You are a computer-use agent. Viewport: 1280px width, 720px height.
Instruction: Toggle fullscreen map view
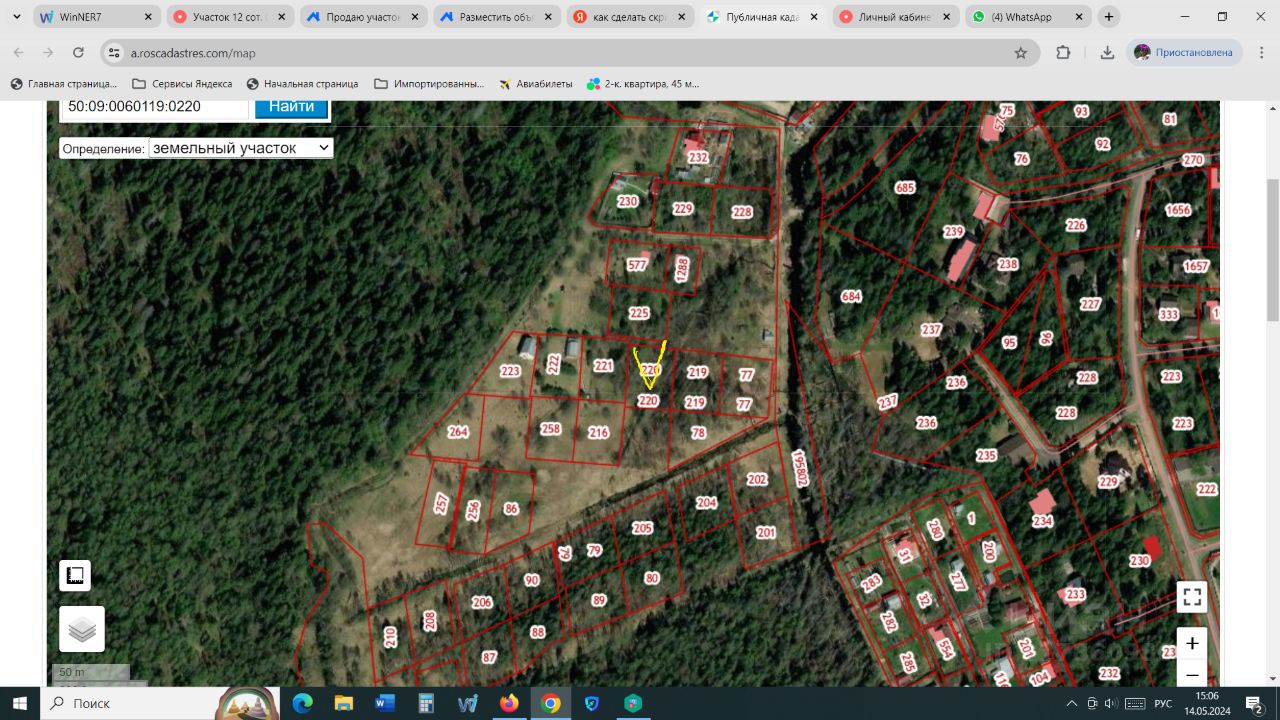pos(1191,597)
